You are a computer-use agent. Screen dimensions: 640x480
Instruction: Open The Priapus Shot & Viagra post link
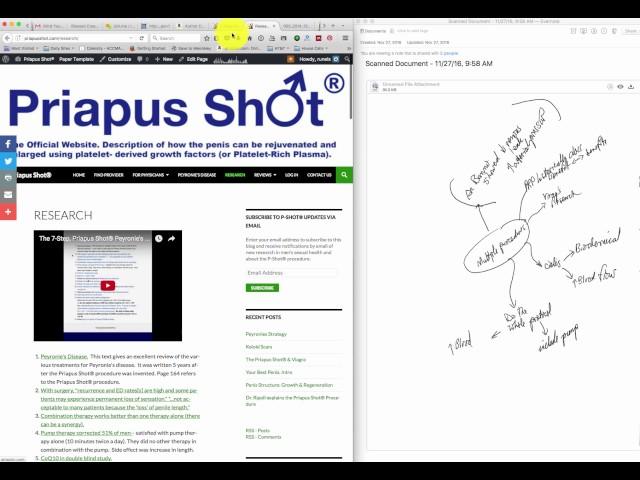276,359
